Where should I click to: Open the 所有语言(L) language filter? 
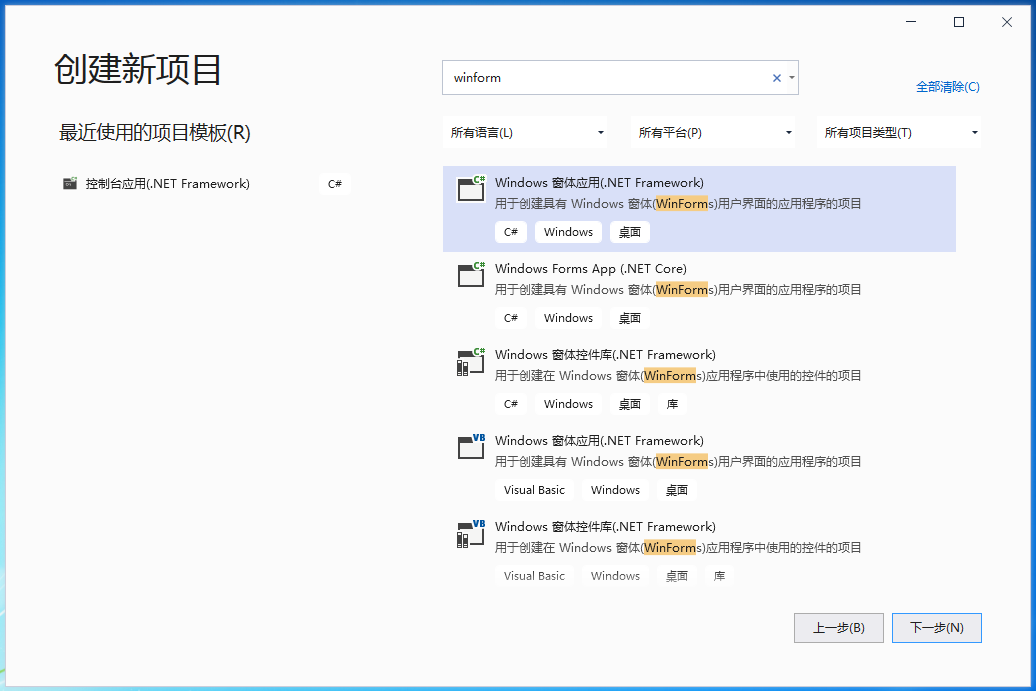click(x=526, y=133)
